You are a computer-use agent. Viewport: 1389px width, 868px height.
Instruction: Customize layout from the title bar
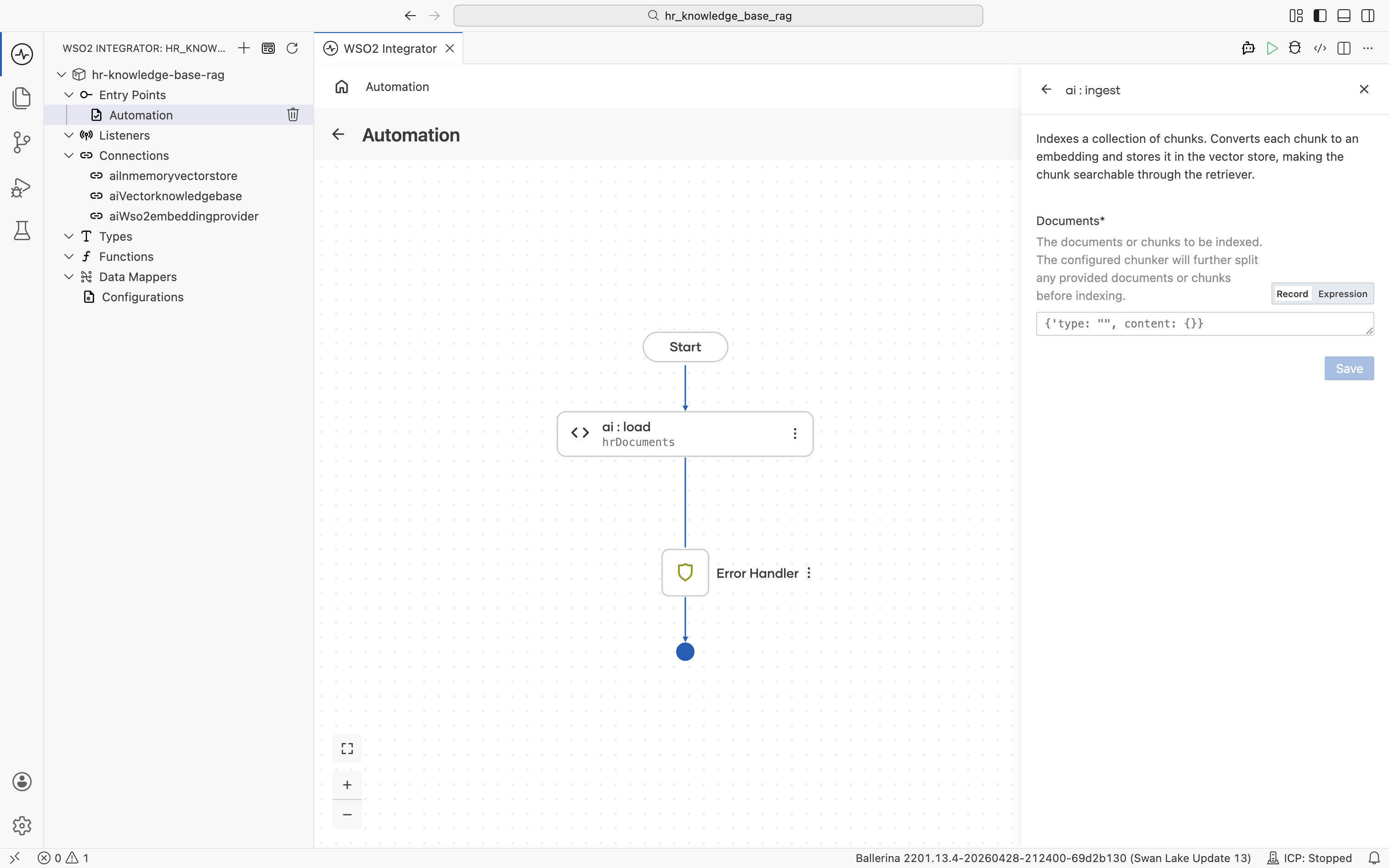point(1296,16)
